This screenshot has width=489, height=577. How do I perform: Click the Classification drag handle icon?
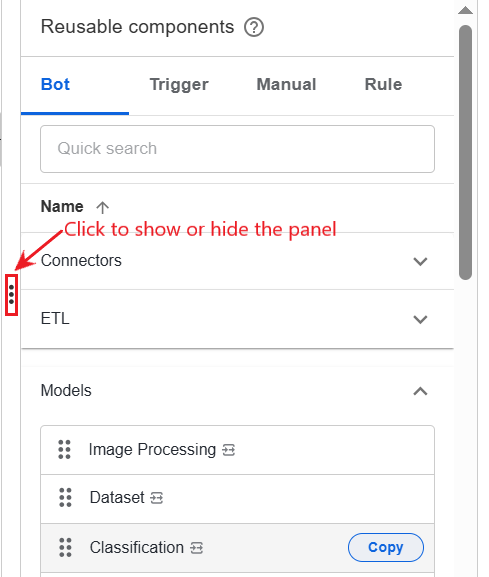tap(65, 548)
